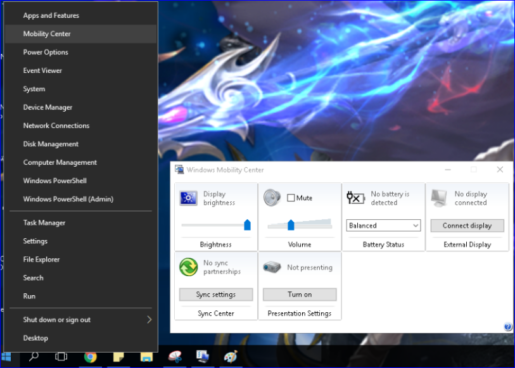Switch to Mobility Center taskbar icon
Image resolution: width=515 pixels, height=368 pixels.
pyautogui.click(x=203, y=357)
